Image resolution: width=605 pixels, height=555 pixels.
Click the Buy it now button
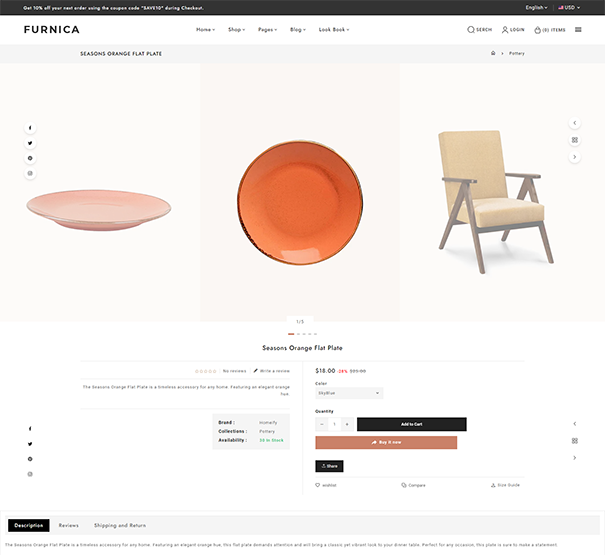click(x=386, y=442)
